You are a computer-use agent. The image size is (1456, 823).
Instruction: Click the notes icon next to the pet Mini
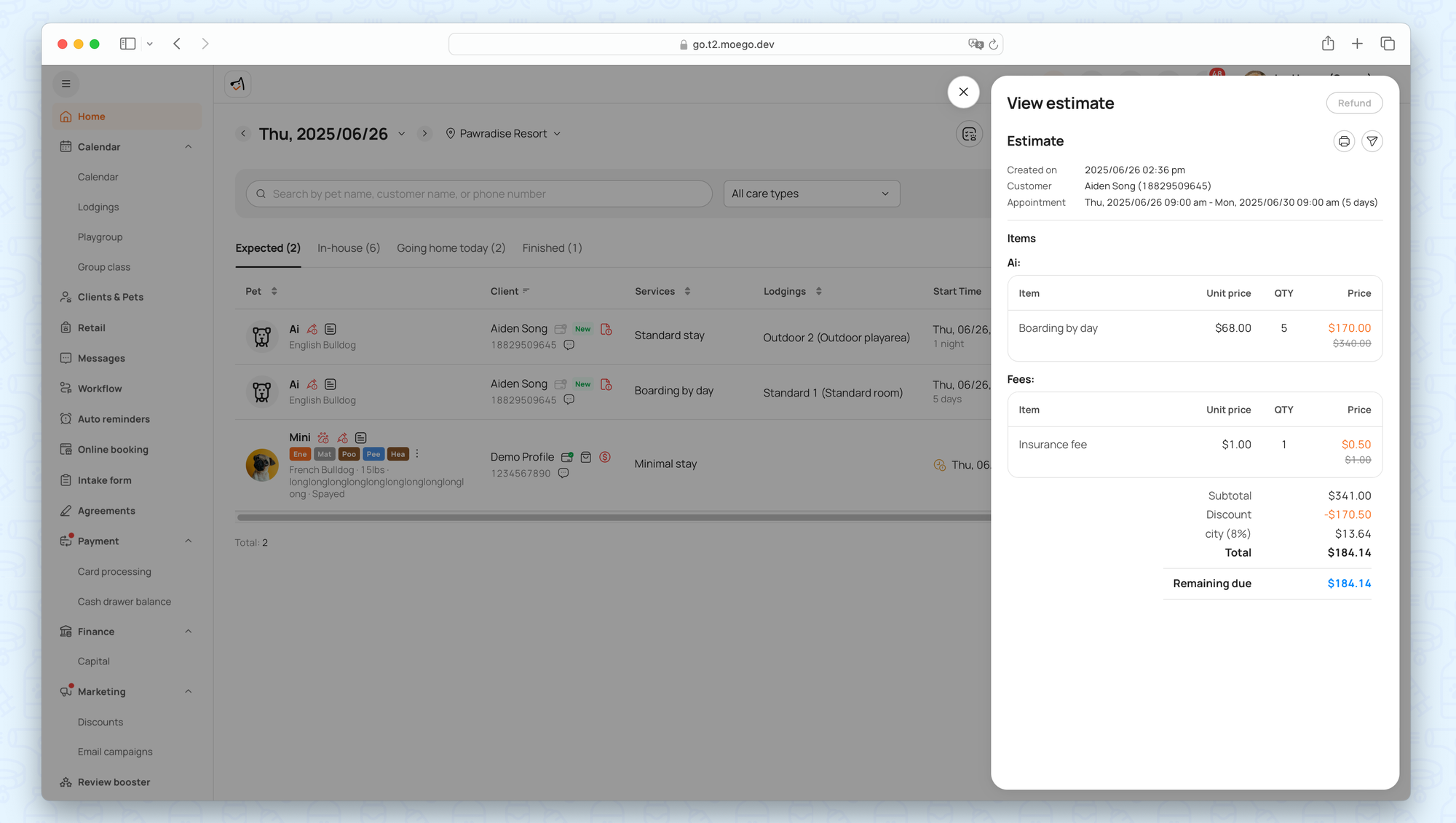pos(360,437)
